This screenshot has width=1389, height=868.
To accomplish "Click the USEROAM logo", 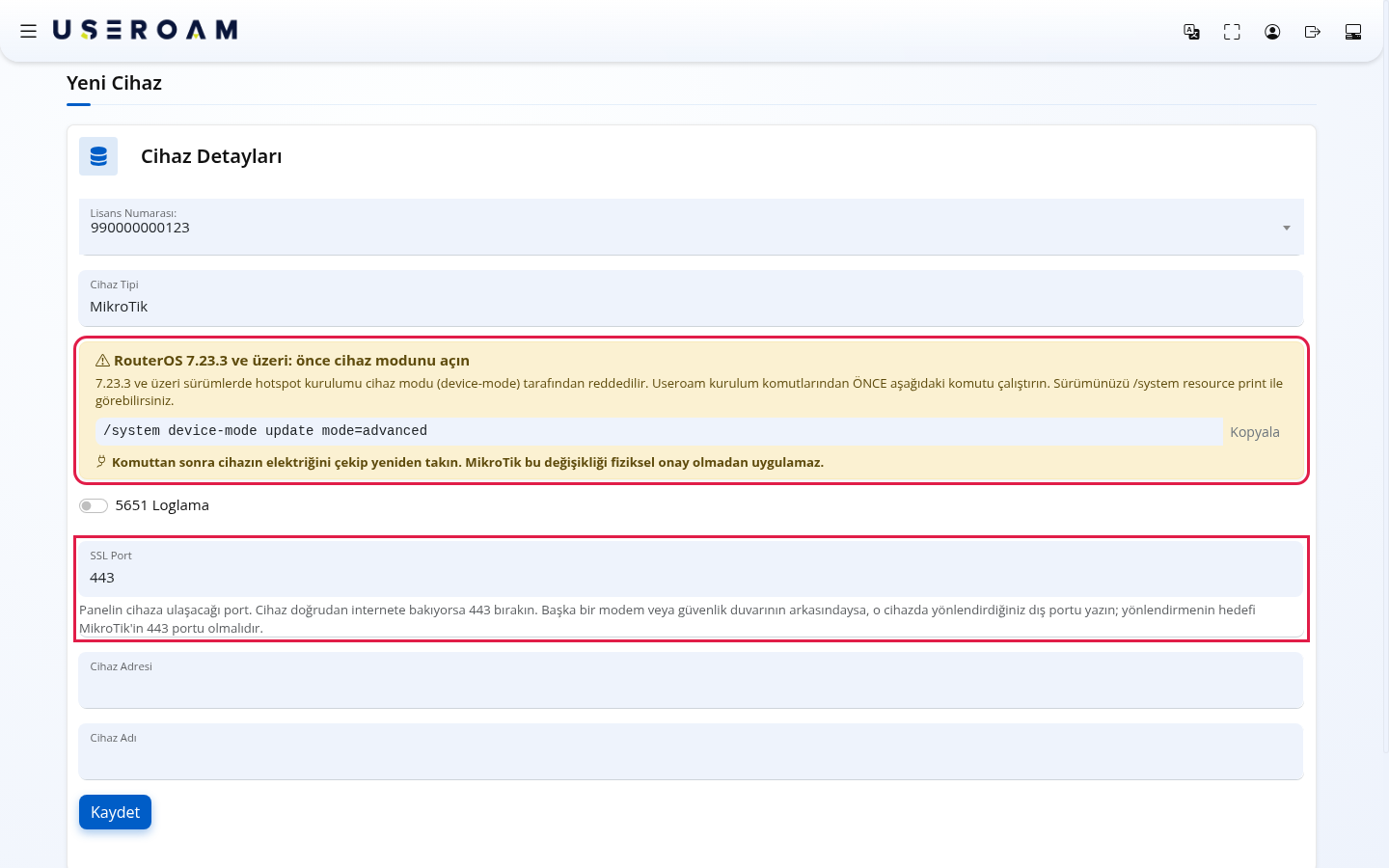I will tap(145, 31).
